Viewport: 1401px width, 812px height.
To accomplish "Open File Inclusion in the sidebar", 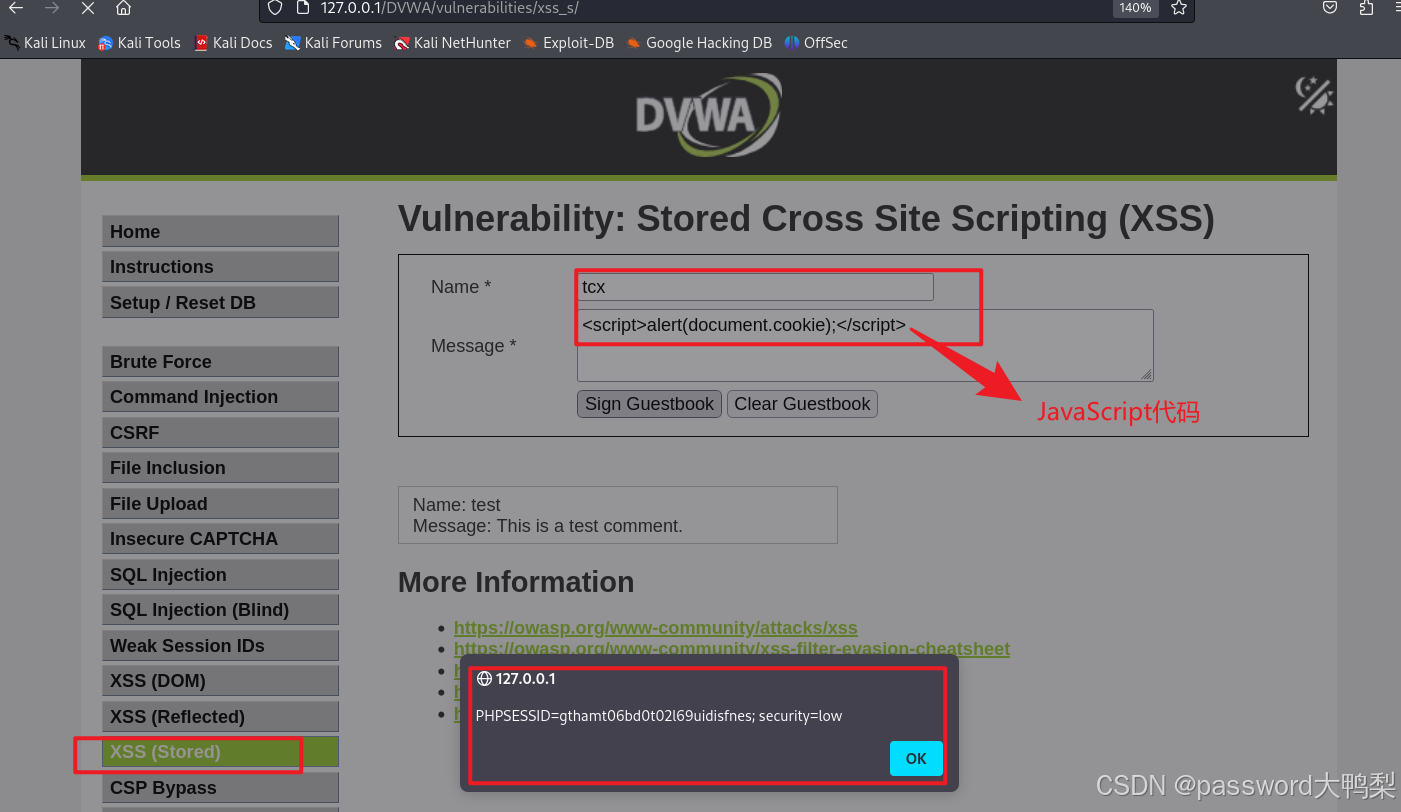I will tap(220, 468).
